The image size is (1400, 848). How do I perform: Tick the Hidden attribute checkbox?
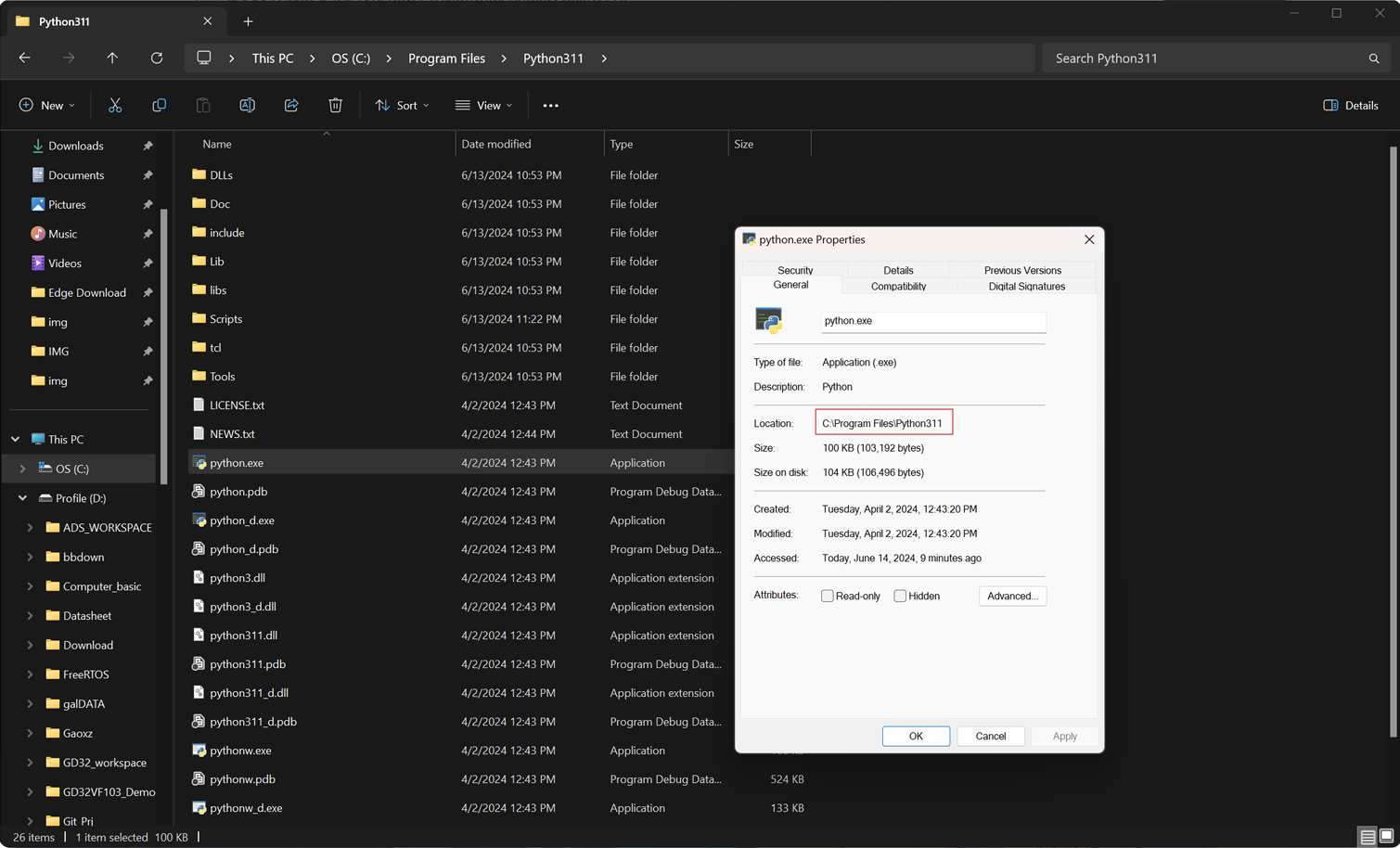pyautogui.click(x=900, y=596)
